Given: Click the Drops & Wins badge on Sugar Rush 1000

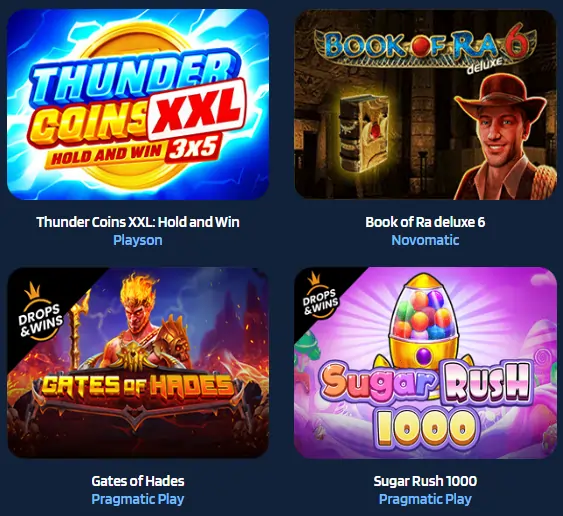Looking at the screenshot, I should 320,296.
